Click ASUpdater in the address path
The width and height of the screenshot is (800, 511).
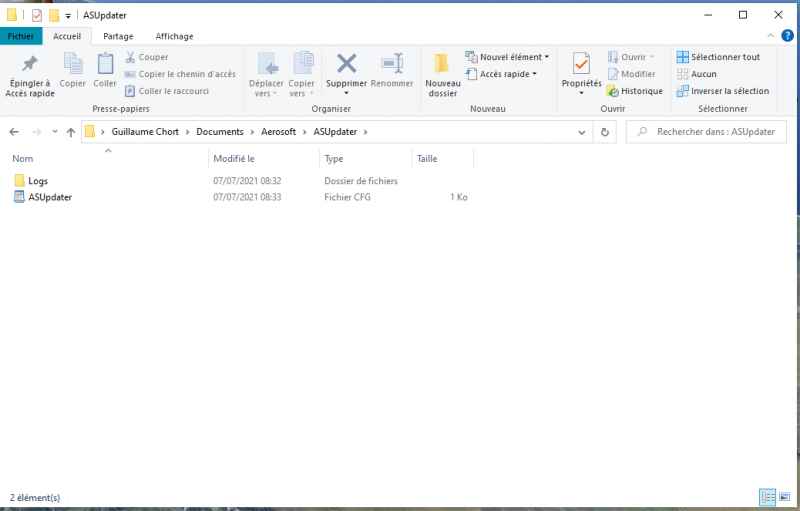[x=335, y=132]
